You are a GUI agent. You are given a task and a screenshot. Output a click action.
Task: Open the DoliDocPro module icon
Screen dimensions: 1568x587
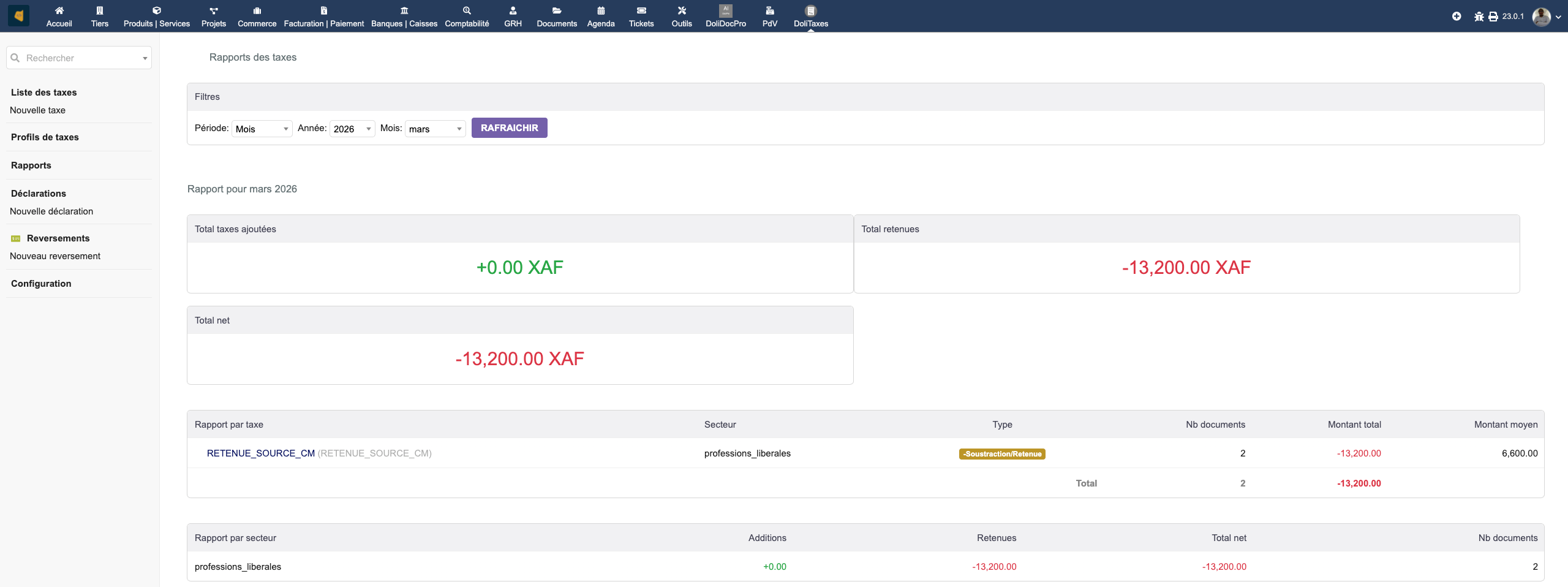pos(725,10)
